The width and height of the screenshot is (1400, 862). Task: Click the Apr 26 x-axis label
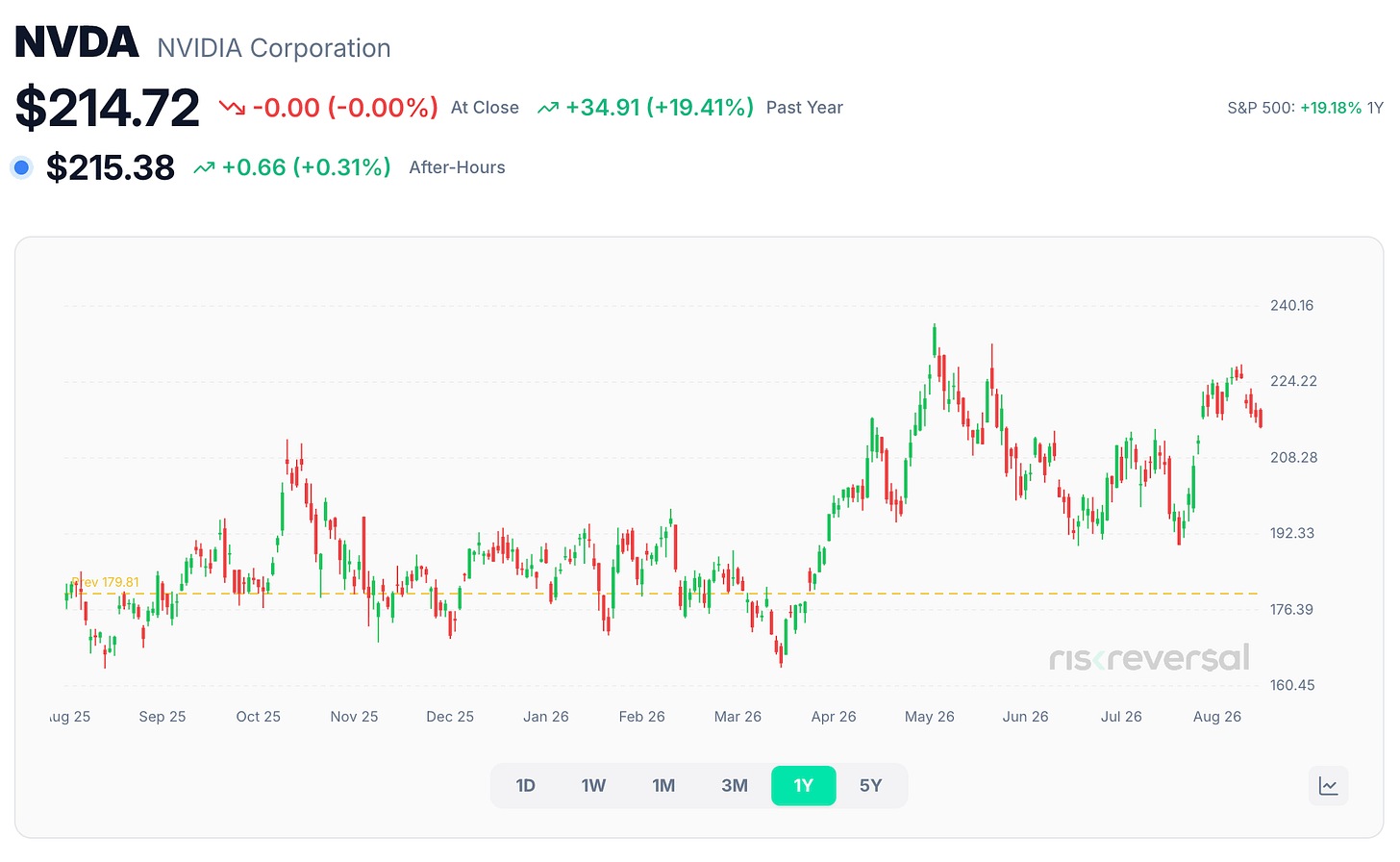[834, 717]
